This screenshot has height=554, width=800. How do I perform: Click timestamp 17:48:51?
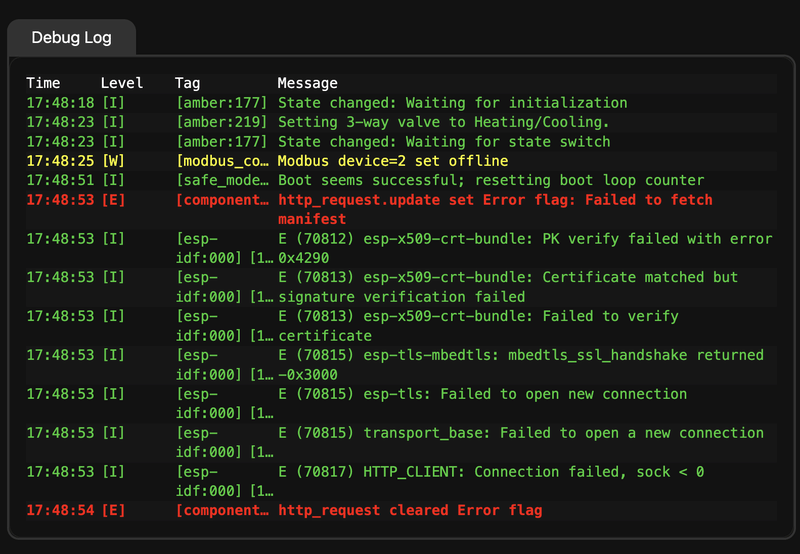(x=60, y=180)
